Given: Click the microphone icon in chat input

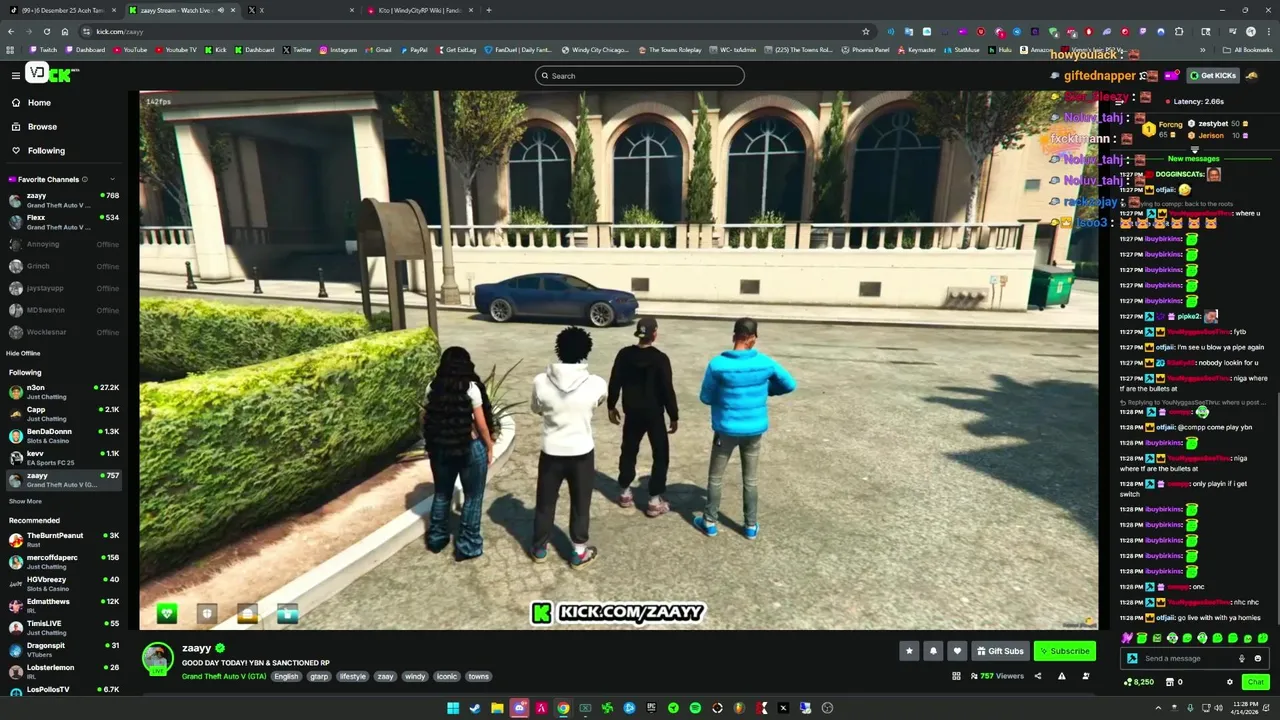Looking at the screenshot, I should coord(1242,658).
